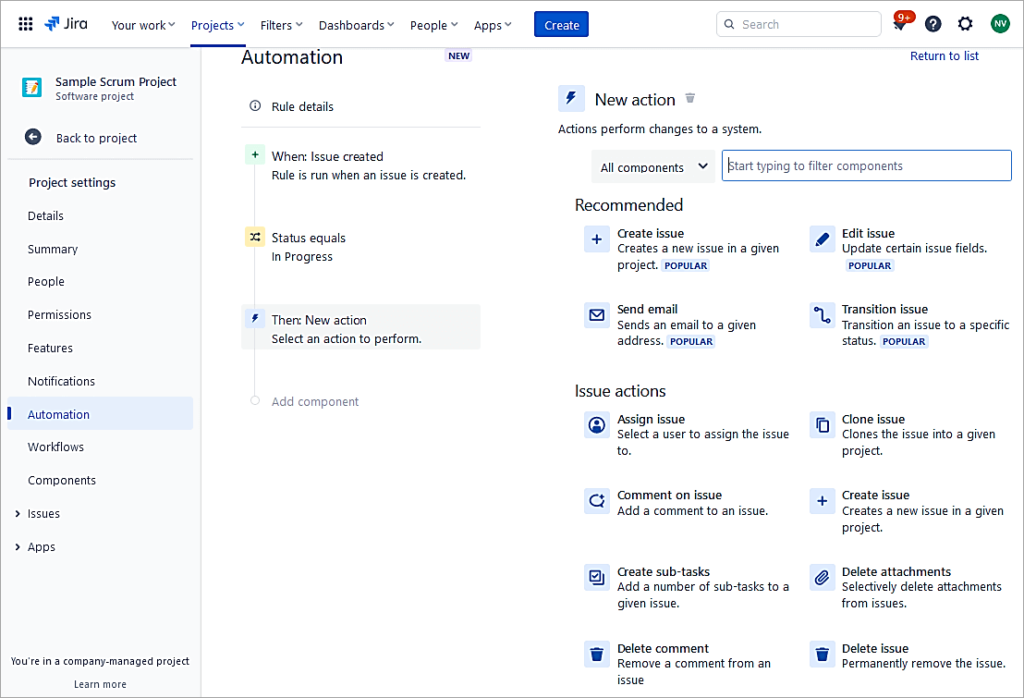Select the Create issue action icon
The height and width of the screenshot is (698, 1024).
(596, 239)
